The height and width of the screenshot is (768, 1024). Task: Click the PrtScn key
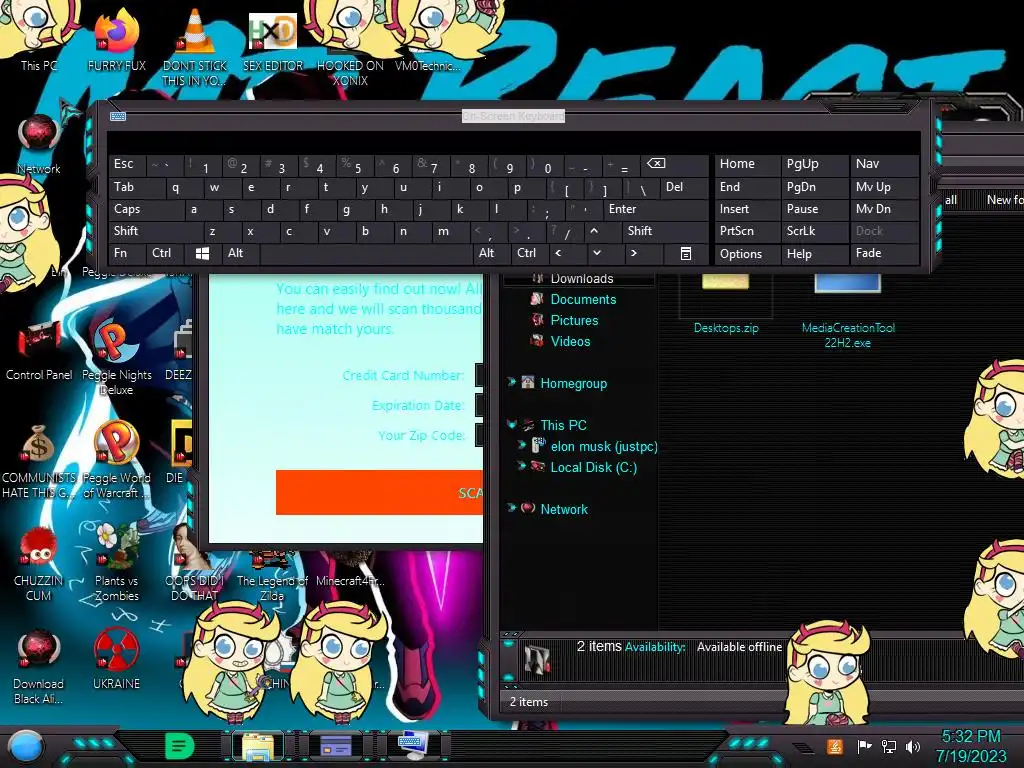746,231
